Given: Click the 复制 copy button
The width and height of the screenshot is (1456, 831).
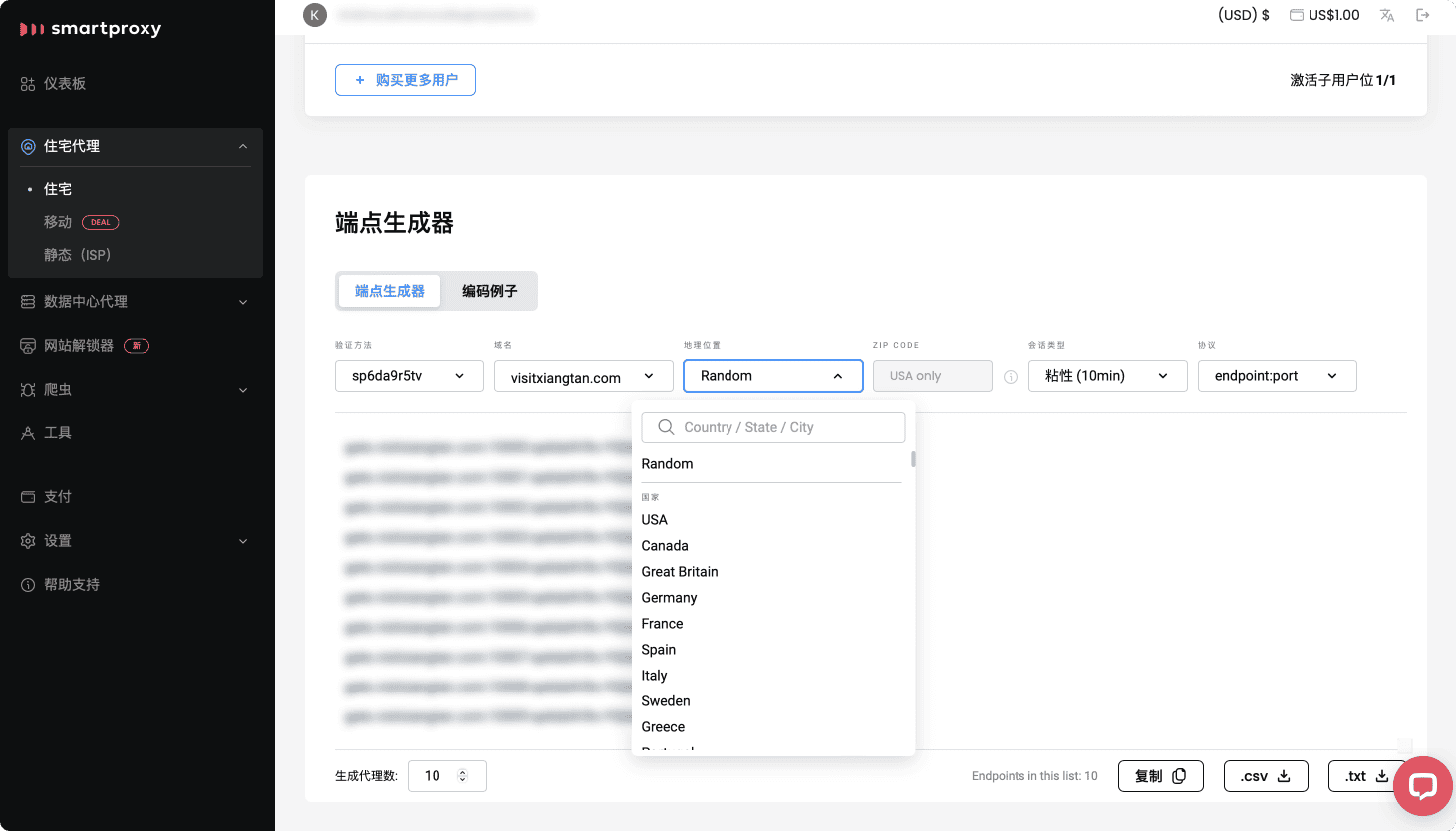Looking at the screenshot, I should [x=1160, y=776].
